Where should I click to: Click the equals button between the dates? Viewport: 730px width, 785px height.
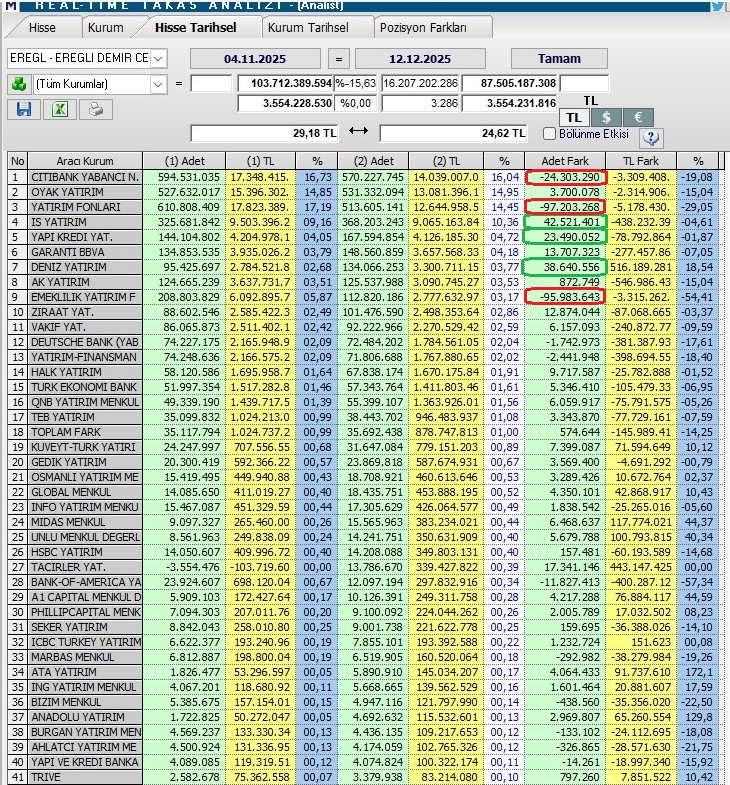pyautogui.click(x=338, y=59)
